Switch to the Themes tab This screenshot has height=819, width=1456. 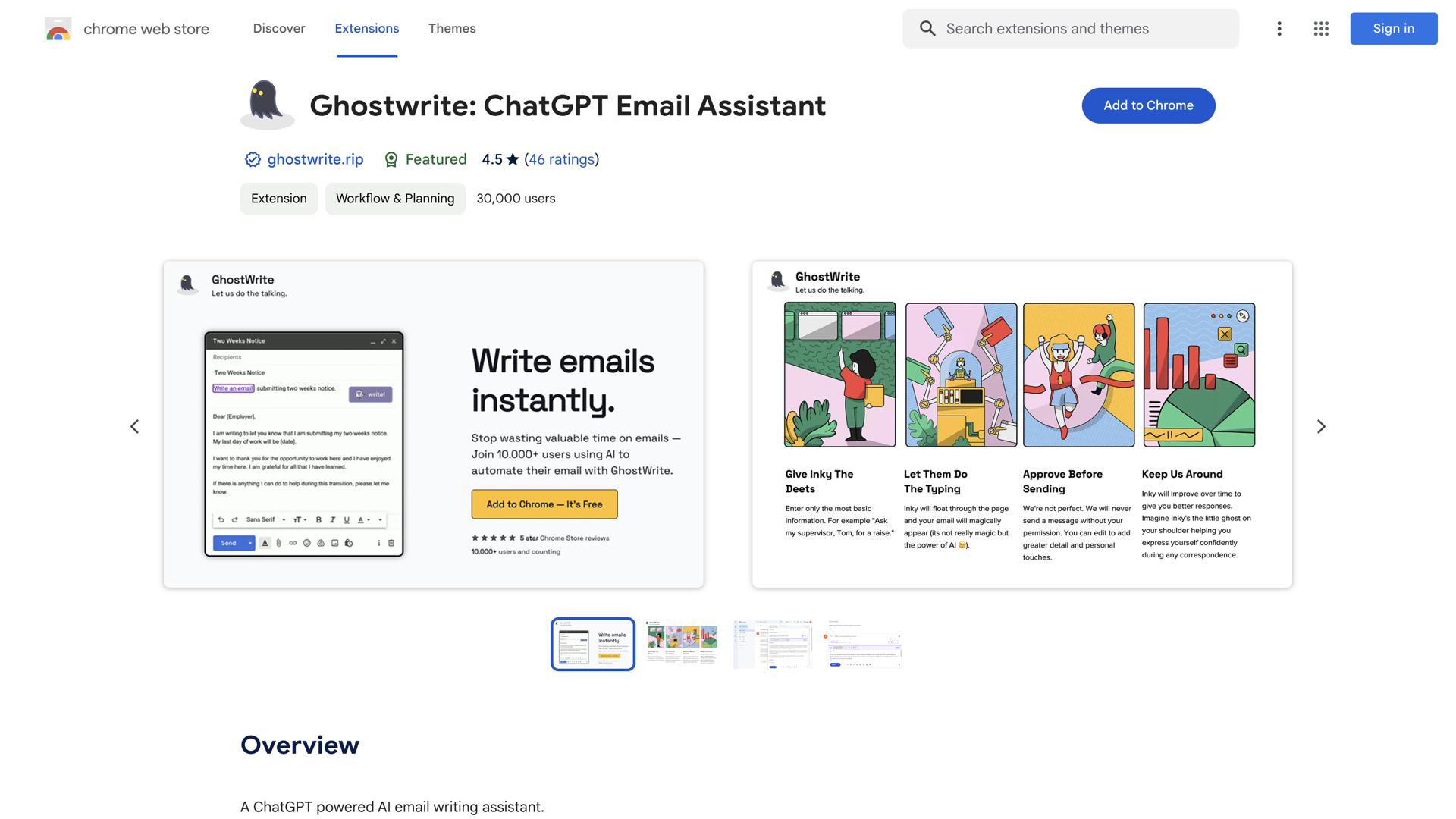pyautogui.click(x=452, y=29)
